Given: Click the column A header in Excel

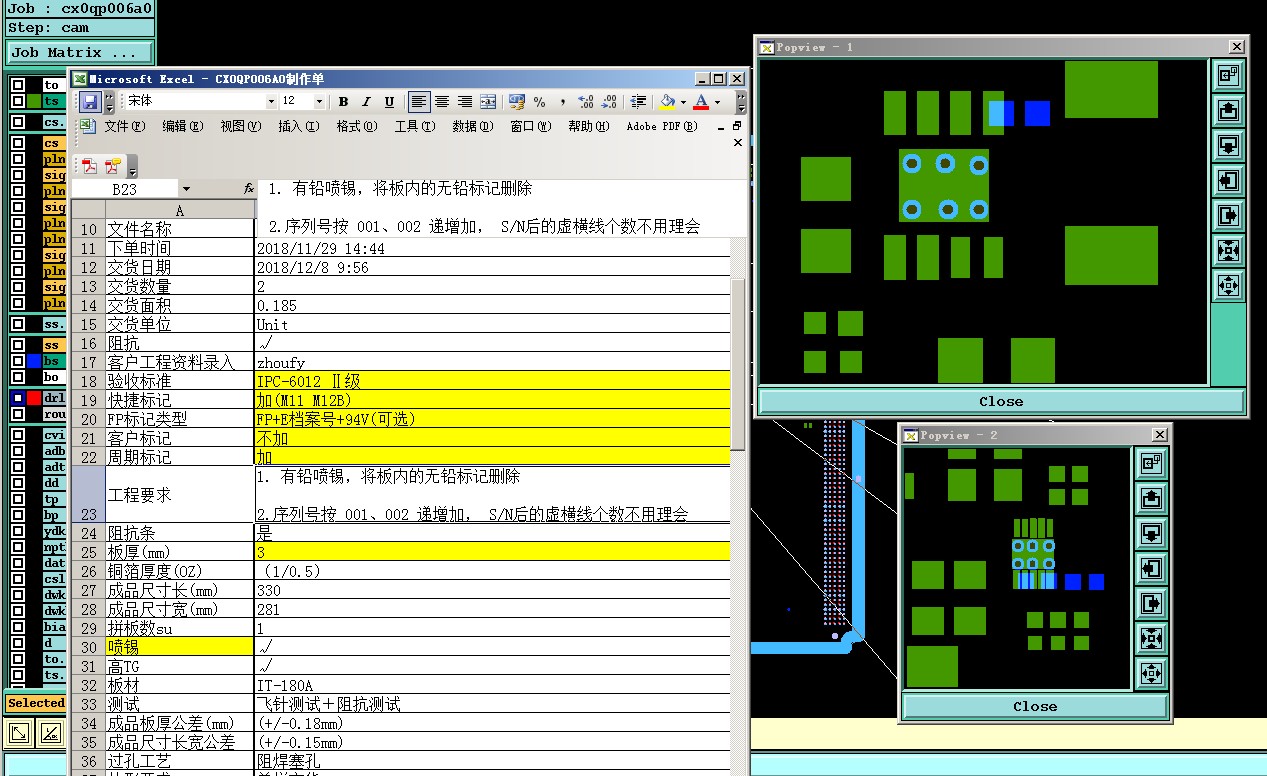Looking at the screenshot, I should pyautogui.click(x=180, y=210).
